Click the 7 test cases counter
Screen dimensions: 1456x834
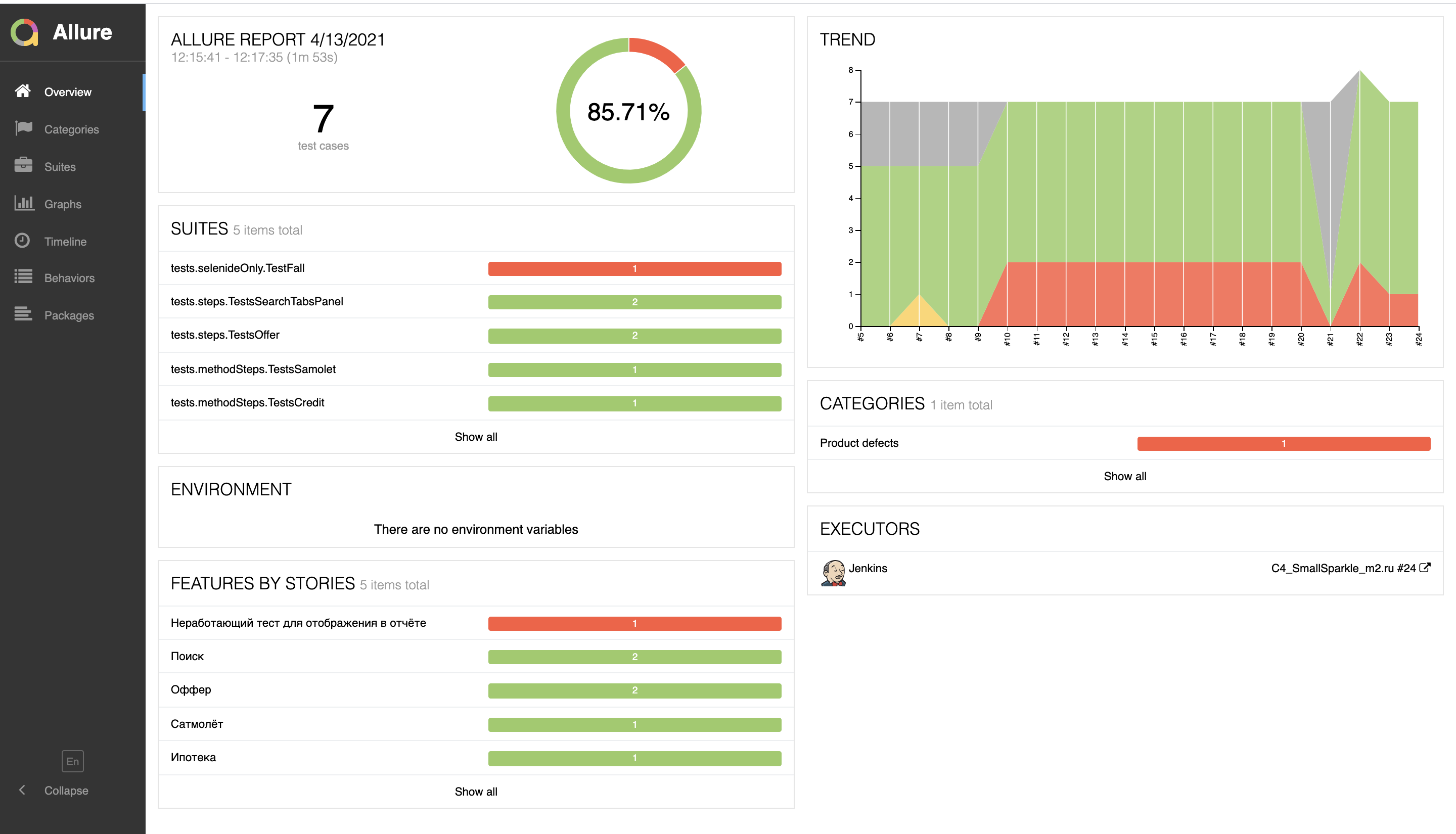tap(323, 126)
